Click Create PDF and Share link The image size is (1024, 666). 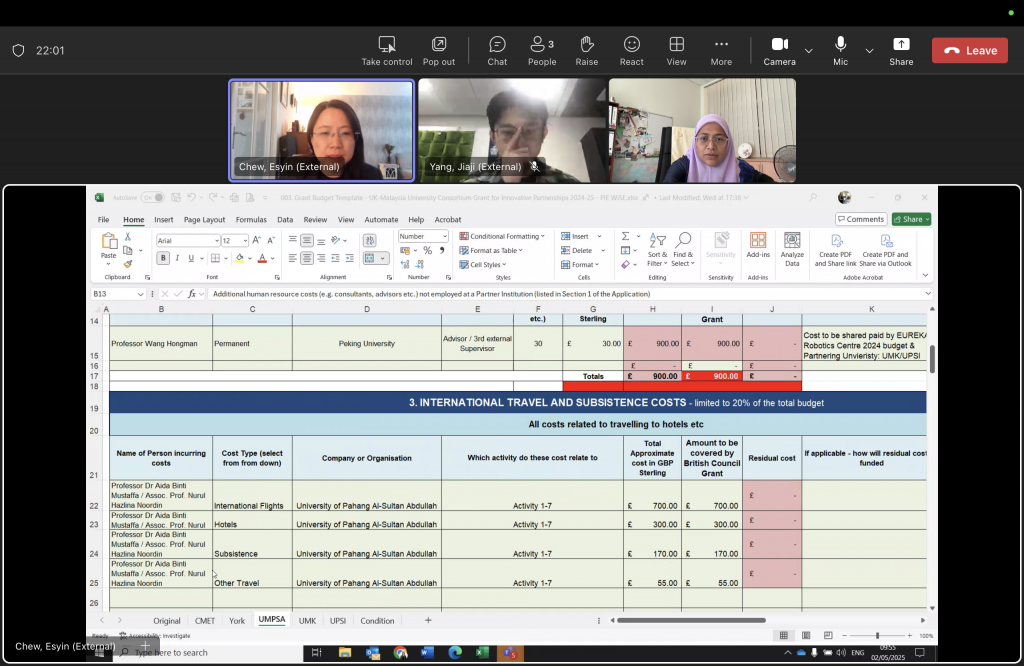(835, 250)
